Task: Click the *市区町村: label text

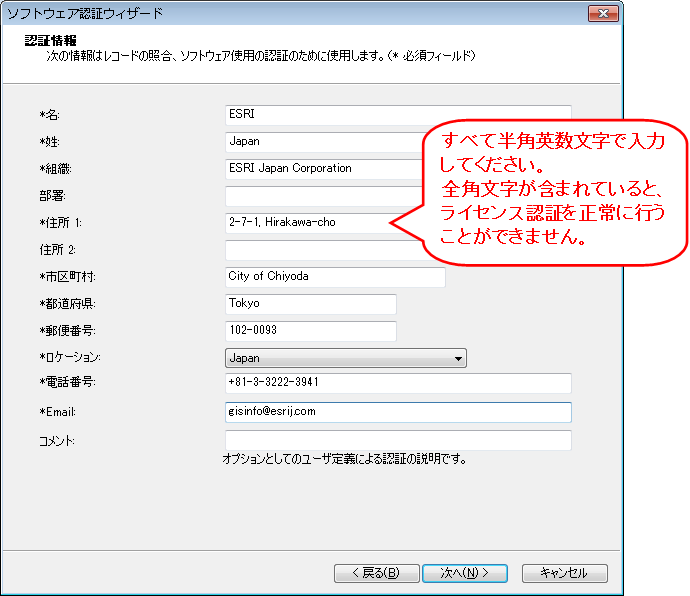Action: tap(67, 277)
